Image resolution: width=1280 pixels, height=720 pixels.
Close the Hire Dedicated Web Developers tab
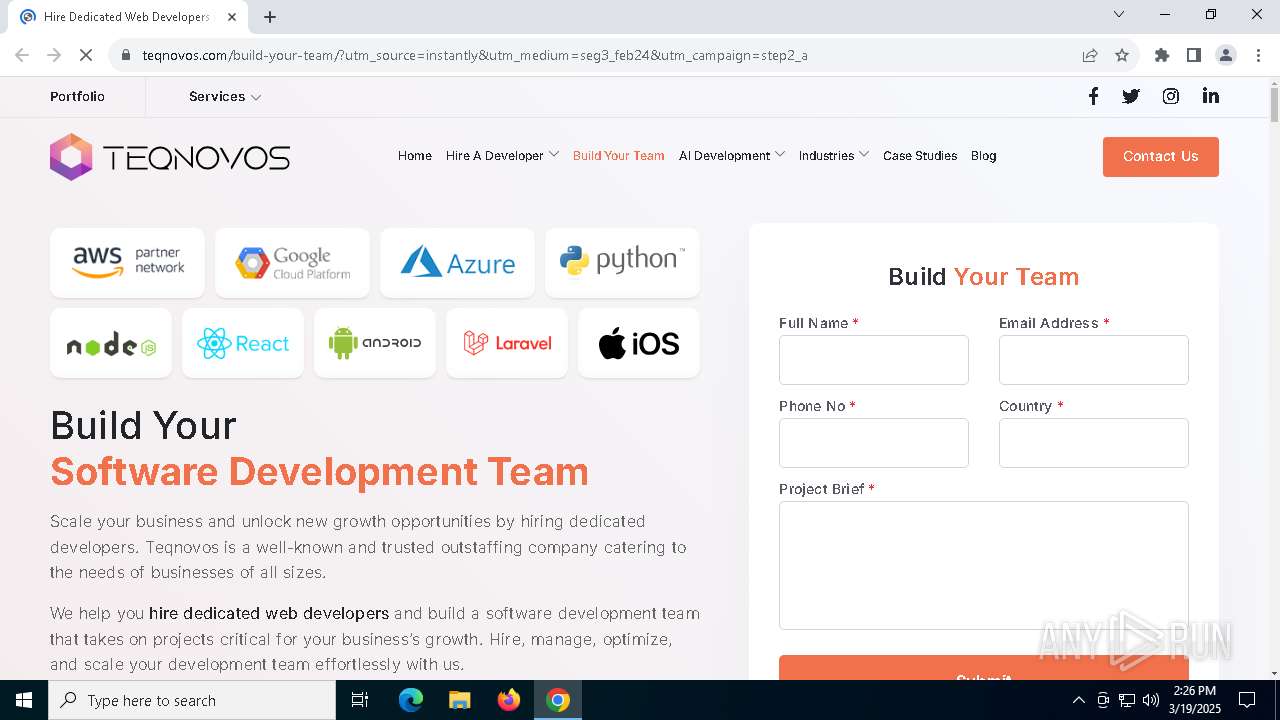tap(232, 17)
